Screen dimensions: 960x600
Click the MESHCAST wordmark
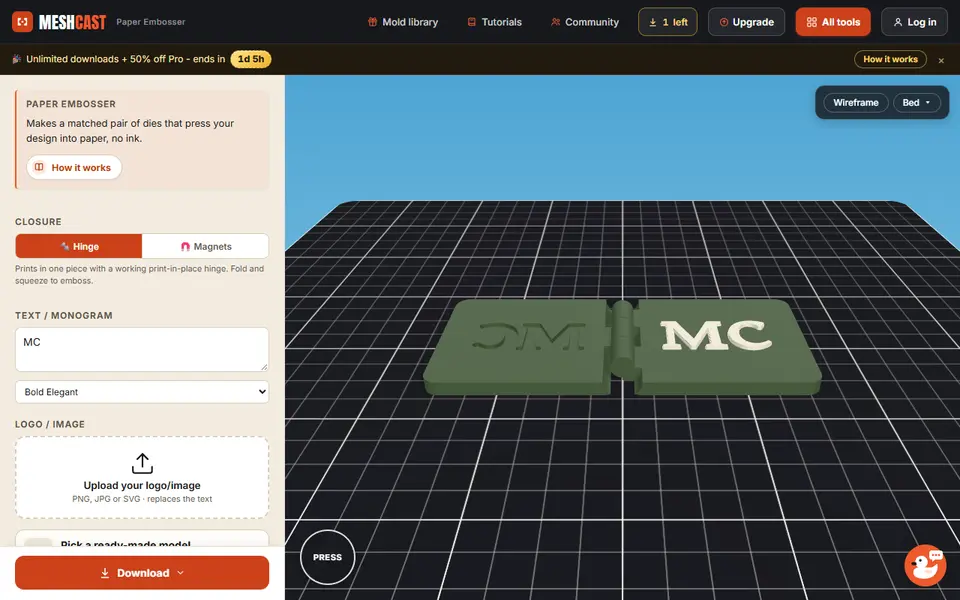point(72,23)
